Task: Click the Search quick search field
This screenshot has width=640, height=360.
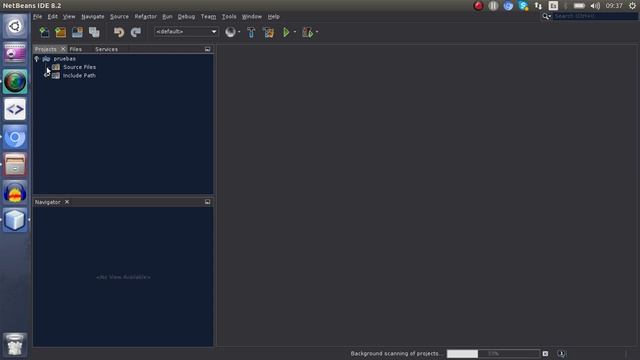Action: click(x=595, y=16)
